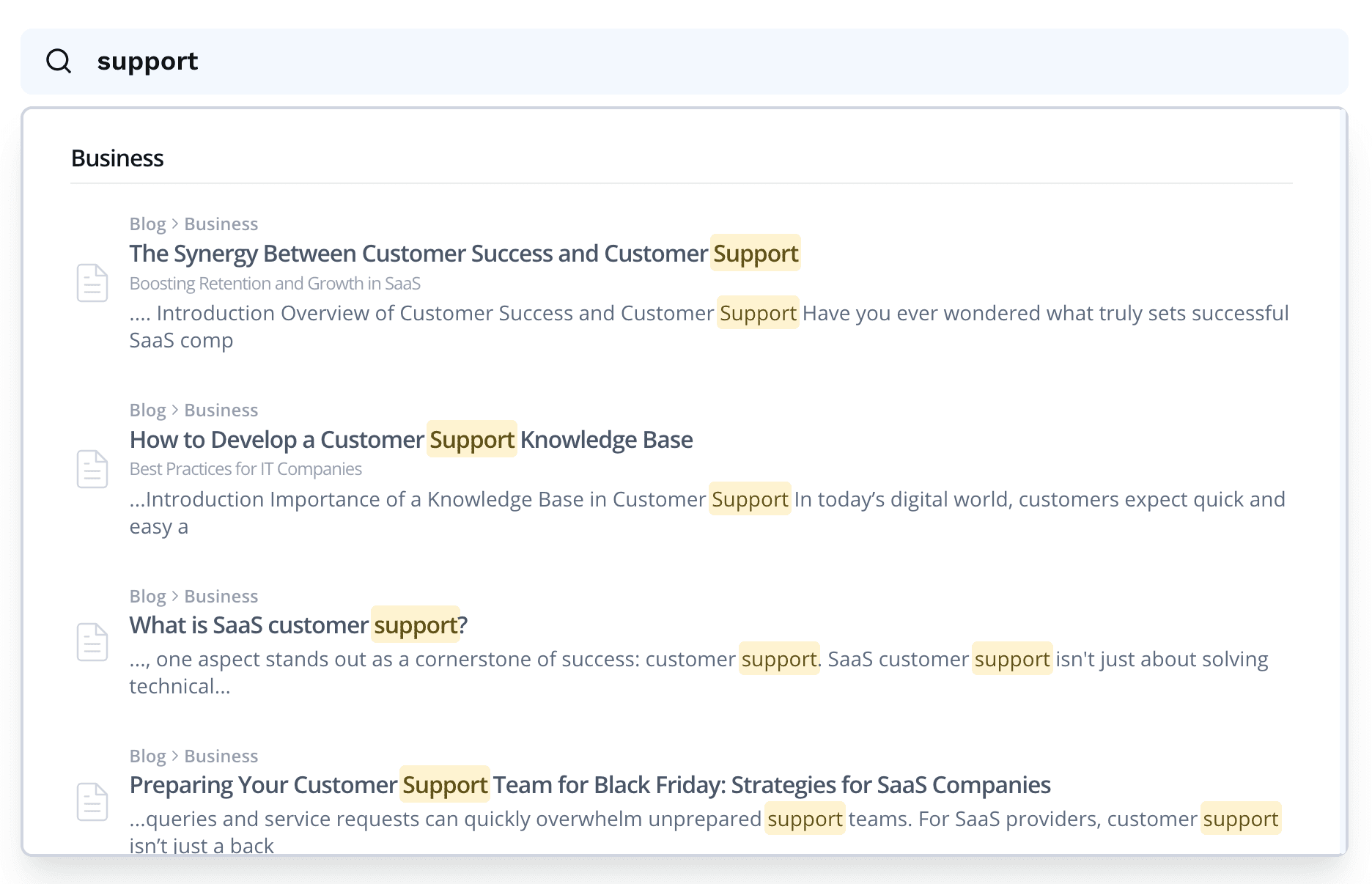Click subtitle 'Best Practices for IT Companies'
Viewport: 1372px width, 884px height.
click(x=246, y=469)
